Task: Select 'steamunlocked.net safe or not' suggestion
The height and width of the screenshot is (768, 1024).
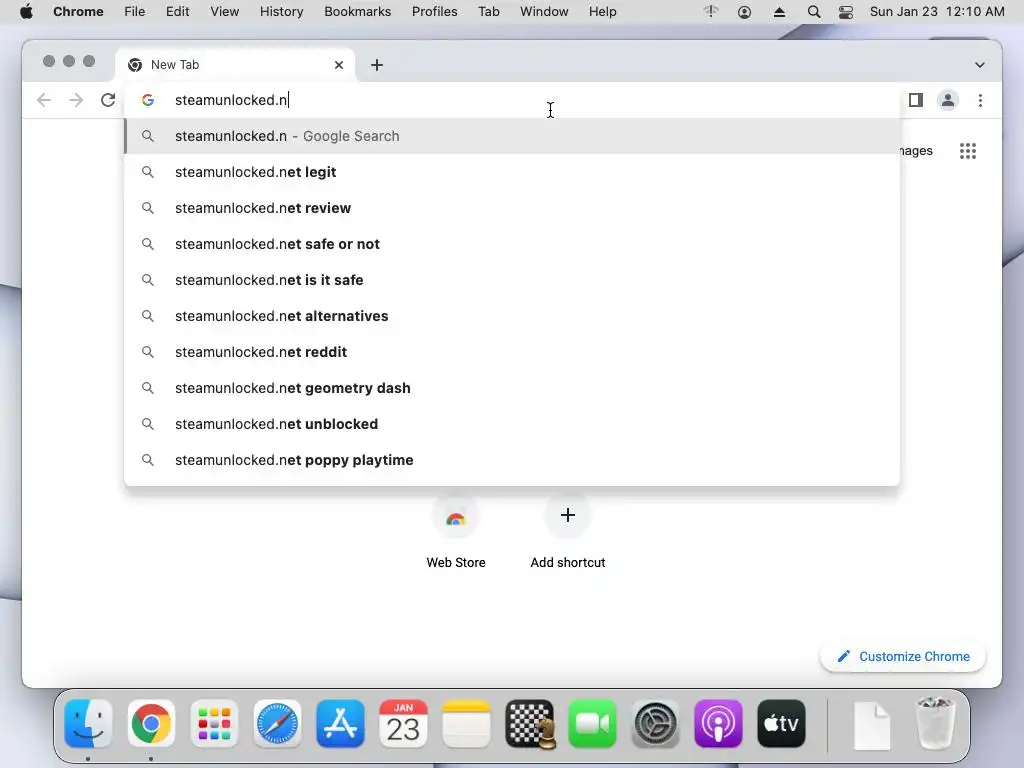Action: tap(512, 244)
